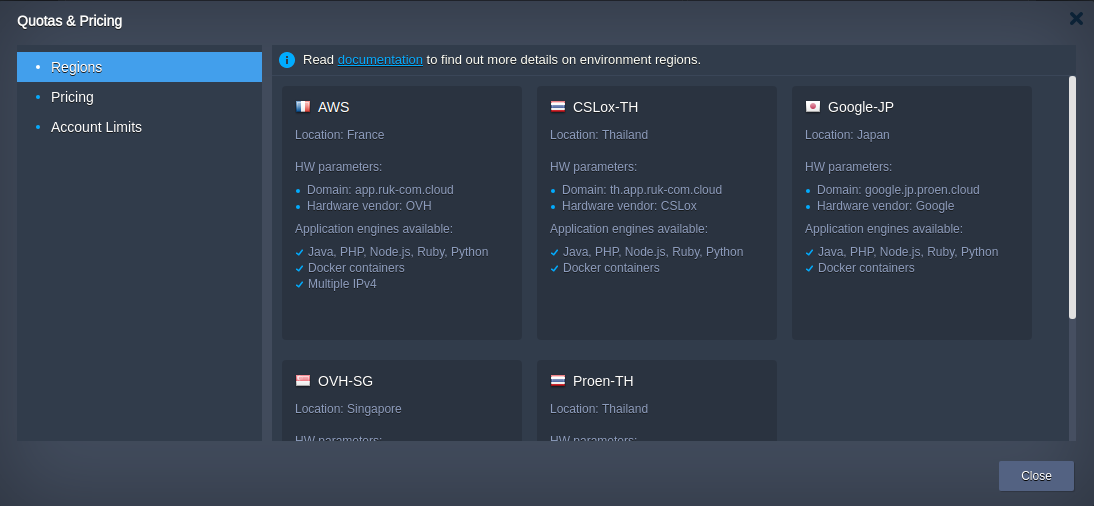Click the blue info icon before Read documentation
This screenshot has width=1094, height=506.
pyautogui.click(x=287, y=60)
